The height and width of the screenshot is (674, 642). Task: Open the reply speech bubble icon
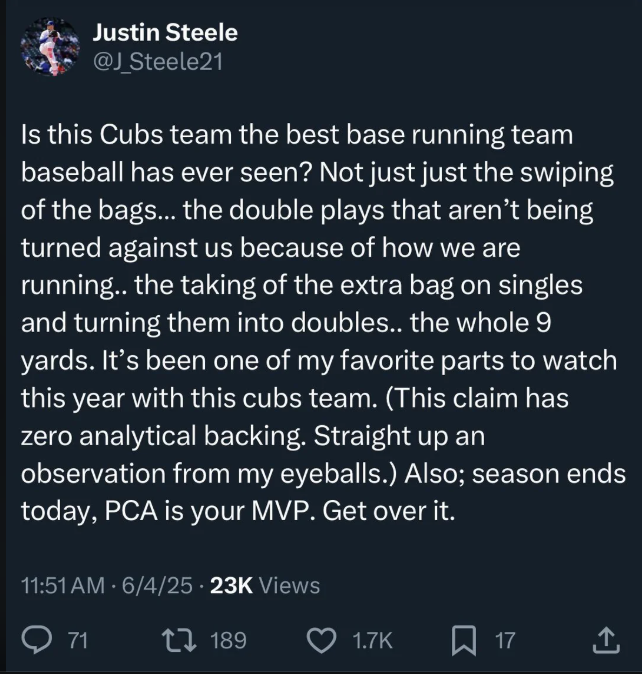click(37, 640)
